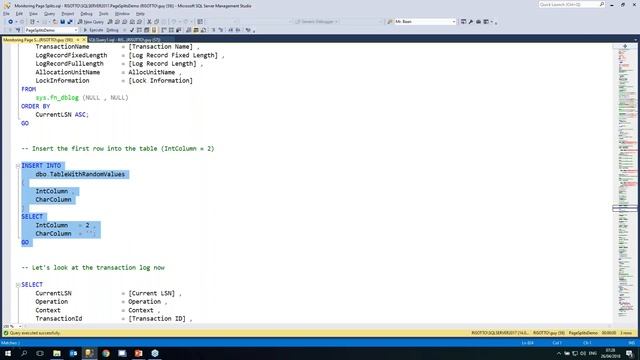Click the Display Estimated Execution Plan icon
The height and width of the screenshot is (360, 640).
[x=139, y=30]
